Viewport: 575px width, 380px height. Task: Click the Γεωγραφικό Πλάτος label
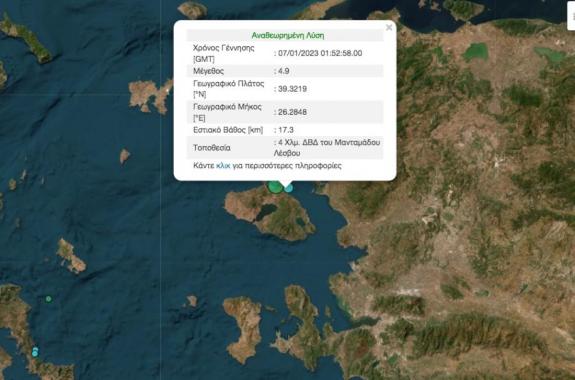pyautogui.click(x=228, y=89)
